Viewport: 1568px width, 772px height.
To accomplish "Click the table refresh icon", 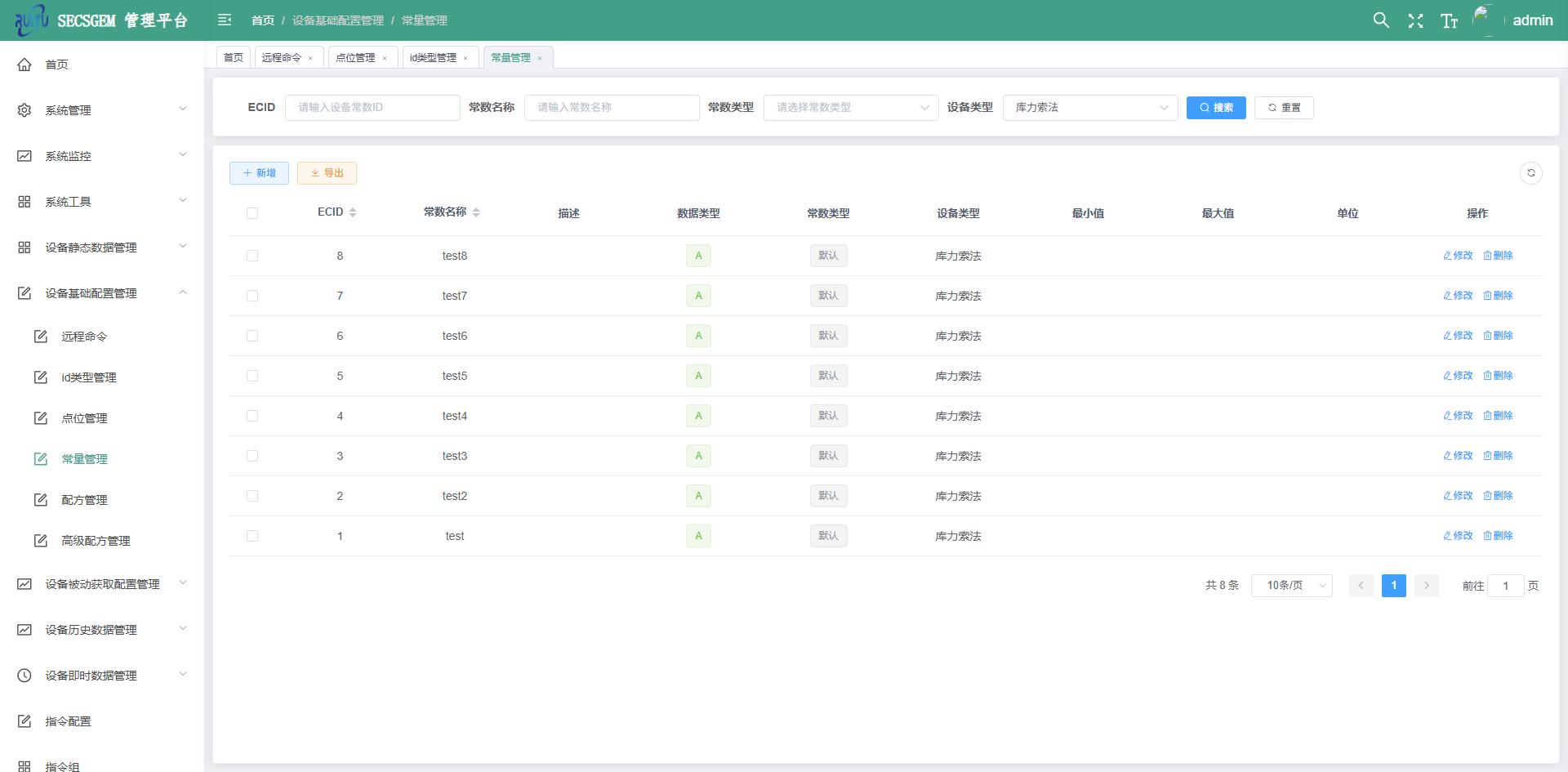I will [1530, 173].
